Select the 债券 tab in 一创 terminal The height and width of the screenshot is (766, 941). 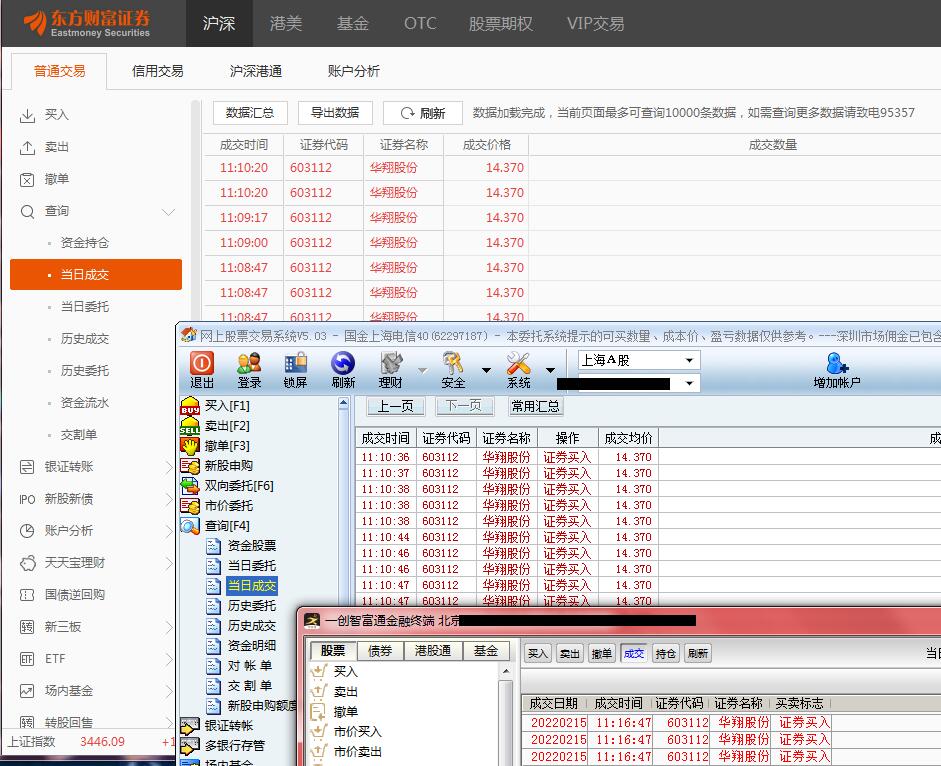click(x=380, y=651)
